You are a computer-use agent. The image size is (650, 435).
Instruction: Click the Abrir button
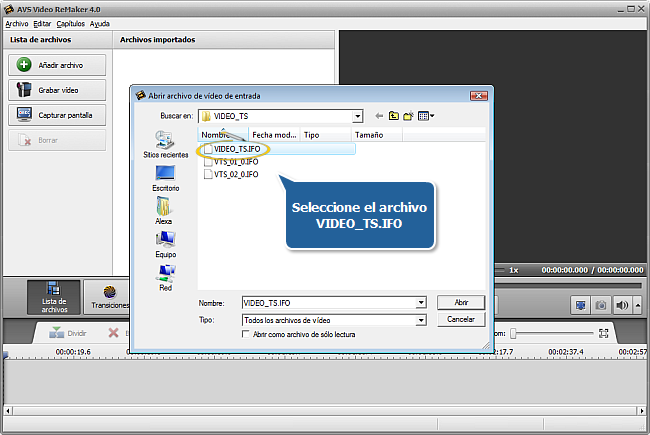tap(461, 302)
